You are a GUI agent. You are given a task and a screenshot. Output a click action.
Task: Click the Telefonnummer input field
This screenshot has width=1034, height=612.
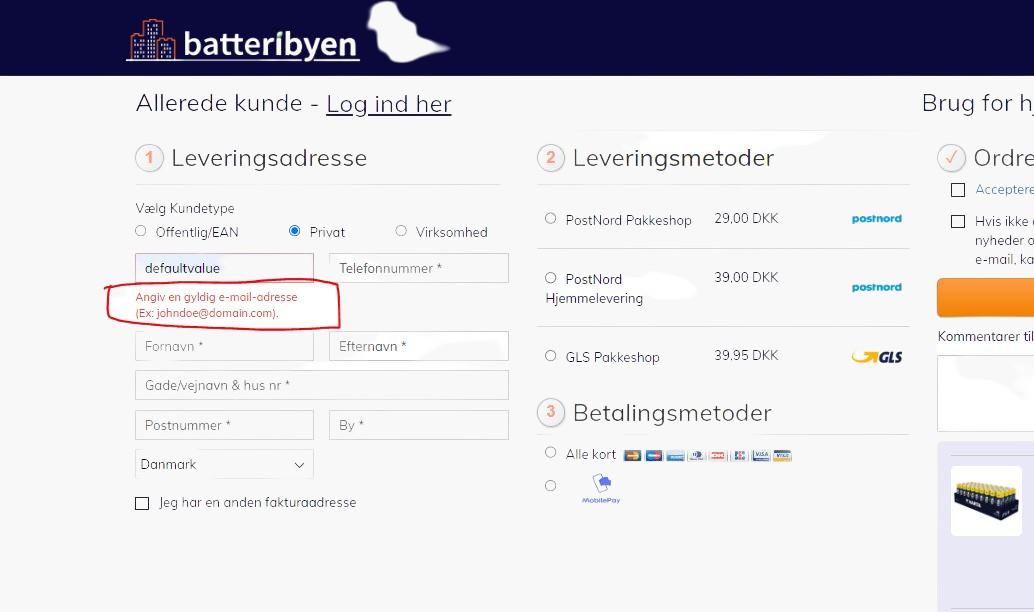tap(418, 268)
